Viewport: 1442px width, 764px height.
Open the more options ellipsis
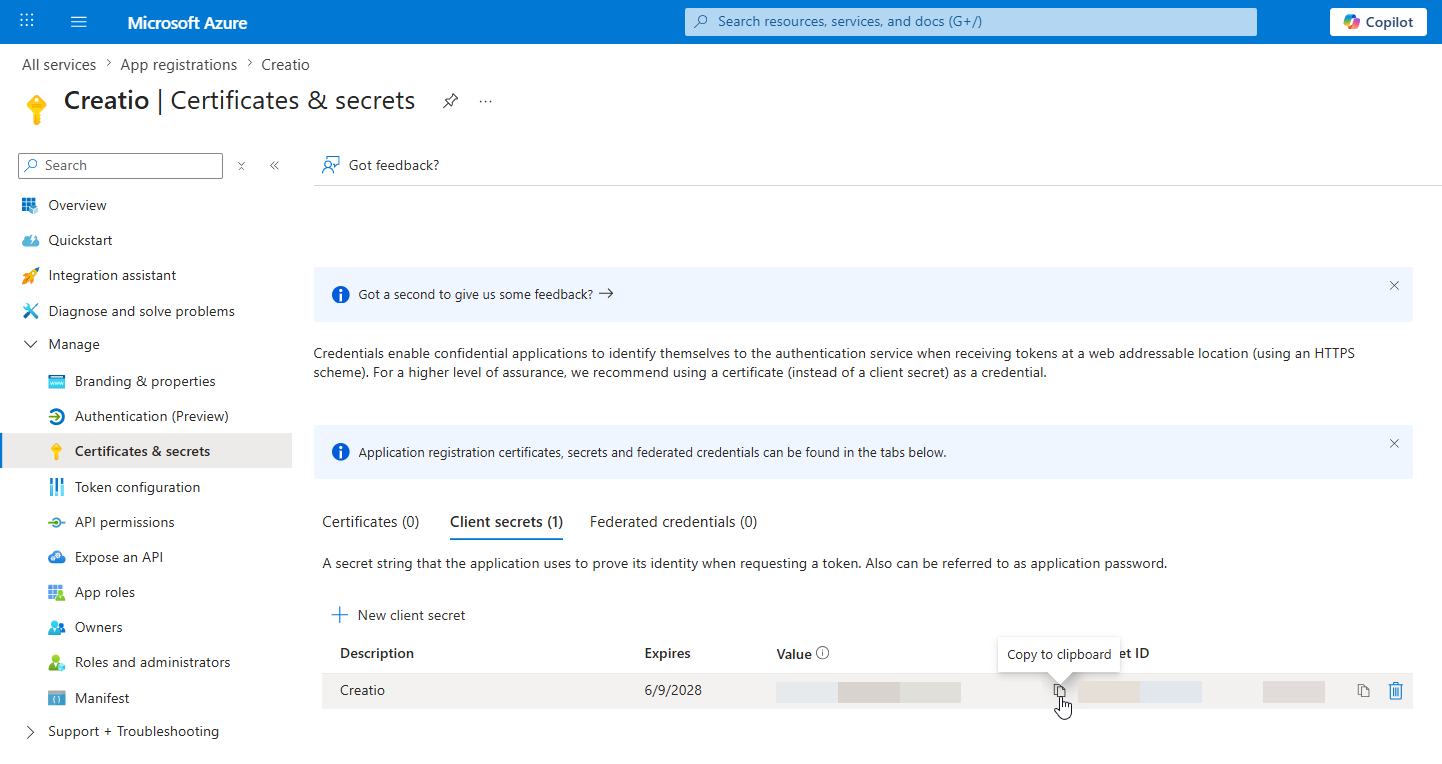pos(486,101)
